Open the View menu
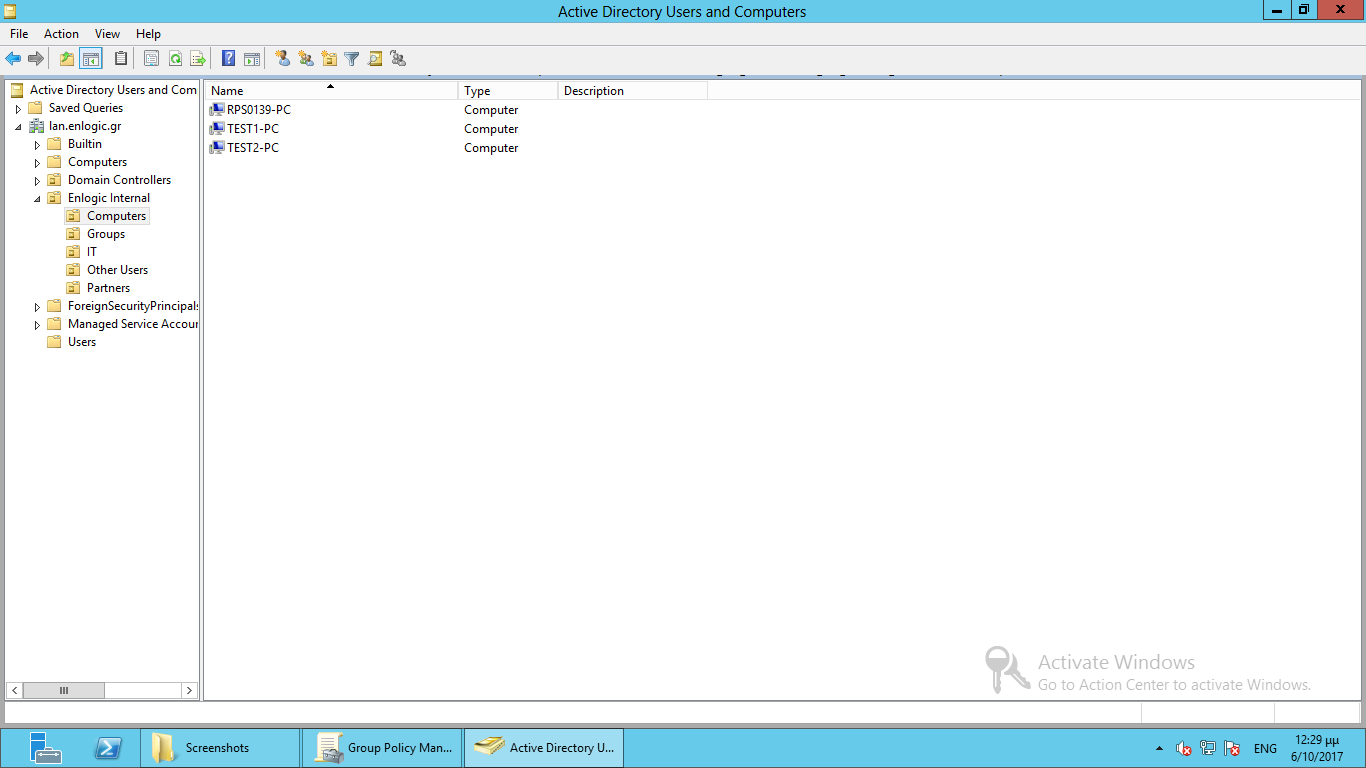 pos(107,34)
